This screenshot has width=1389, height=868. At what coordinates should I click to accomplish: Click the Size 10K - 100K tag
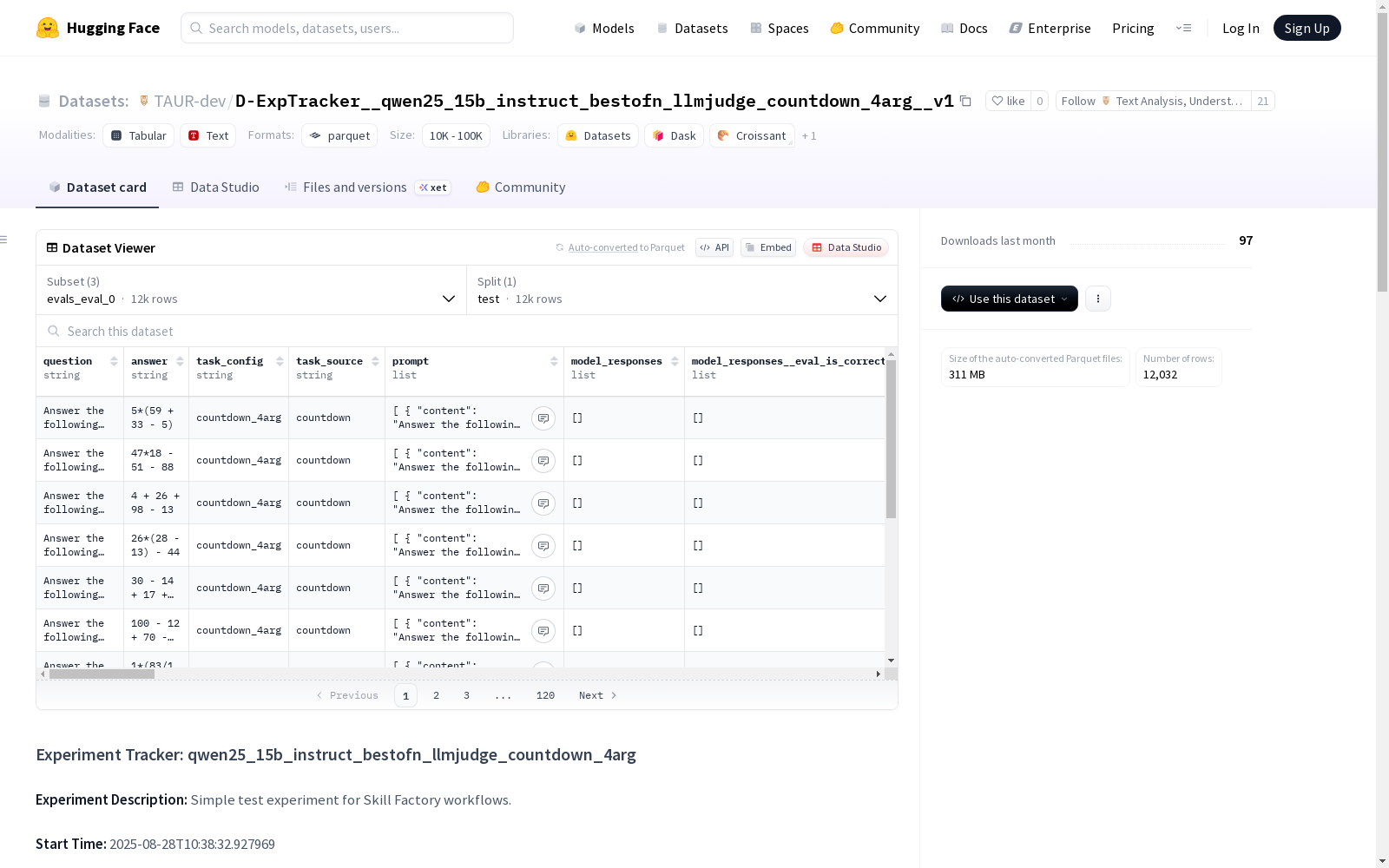coord(456,135)
